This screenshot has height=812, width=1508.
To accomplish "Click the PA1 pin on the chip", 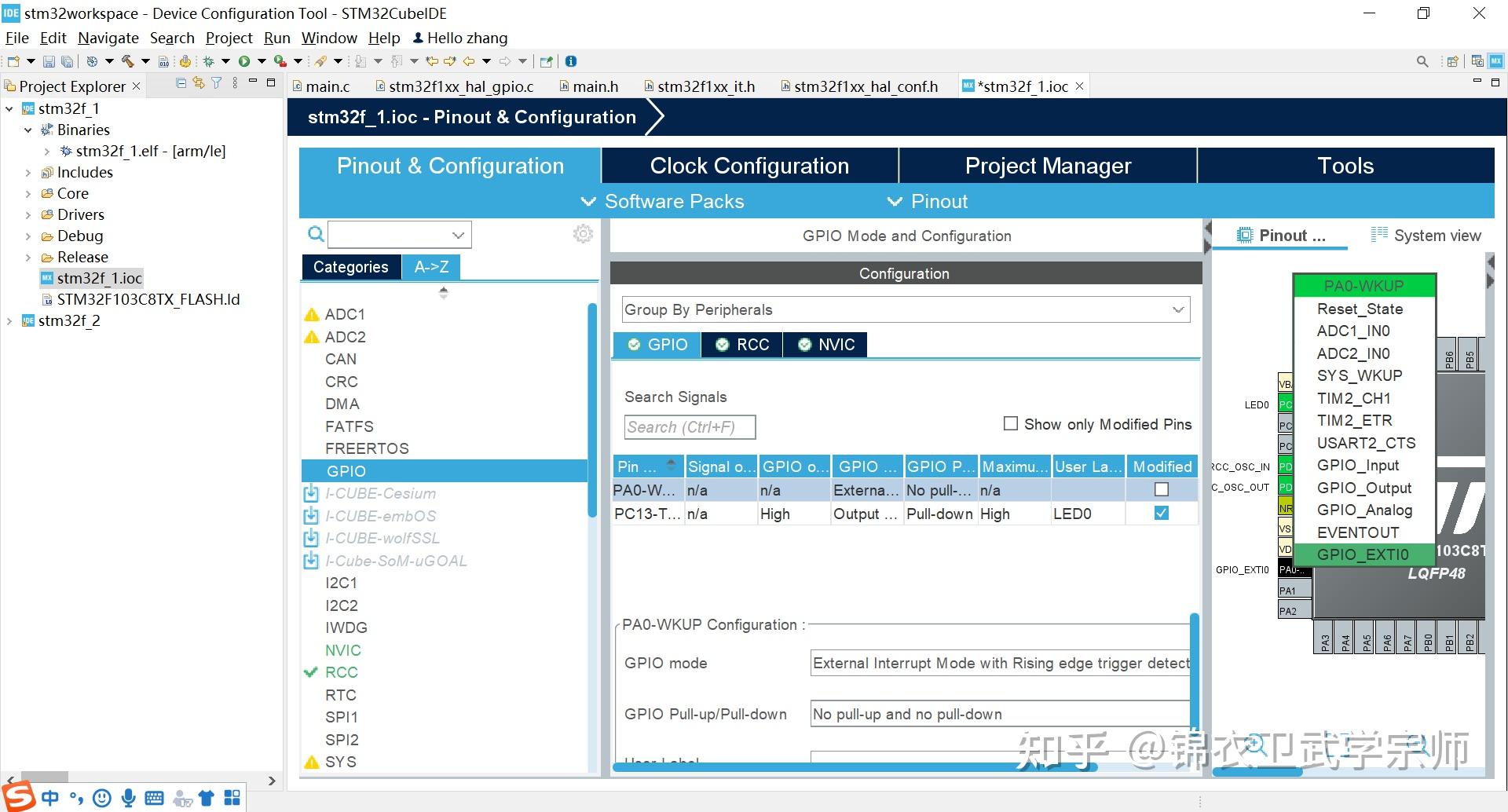I will click(1294, 590).
